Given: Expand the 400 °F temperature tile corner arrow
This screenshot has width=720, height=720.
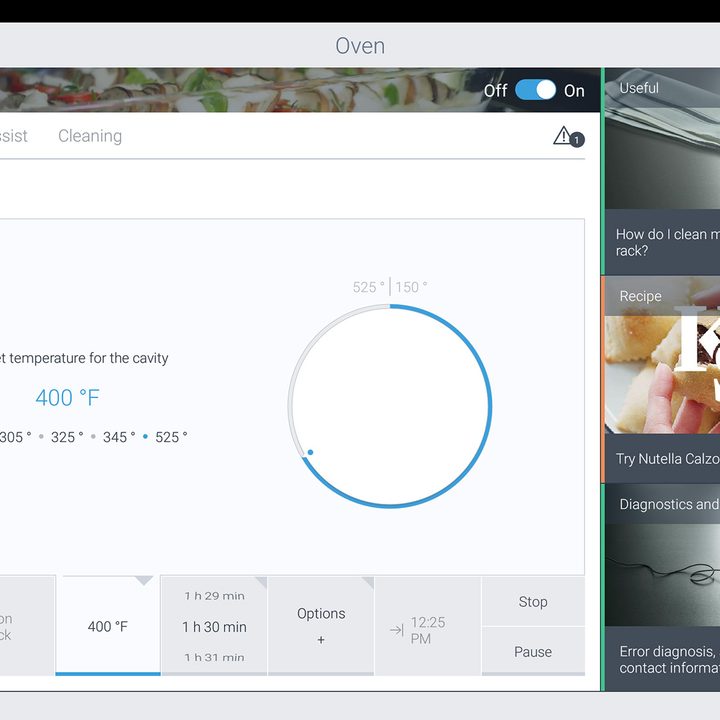Looking at the screenshot, I should point(144,581).
